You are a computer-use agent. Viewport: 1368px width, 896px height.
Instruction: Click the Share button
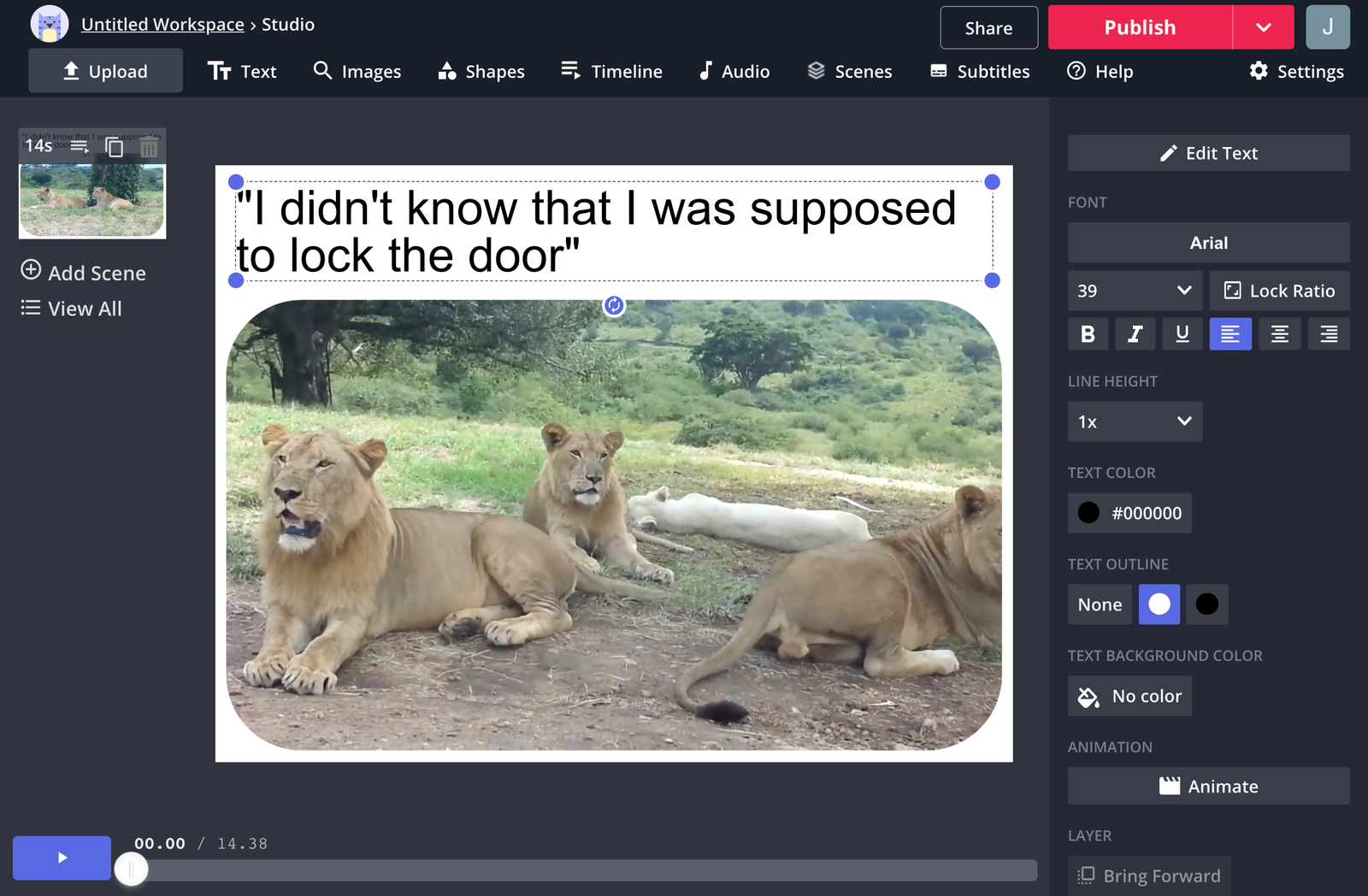[x=988, y=27]
